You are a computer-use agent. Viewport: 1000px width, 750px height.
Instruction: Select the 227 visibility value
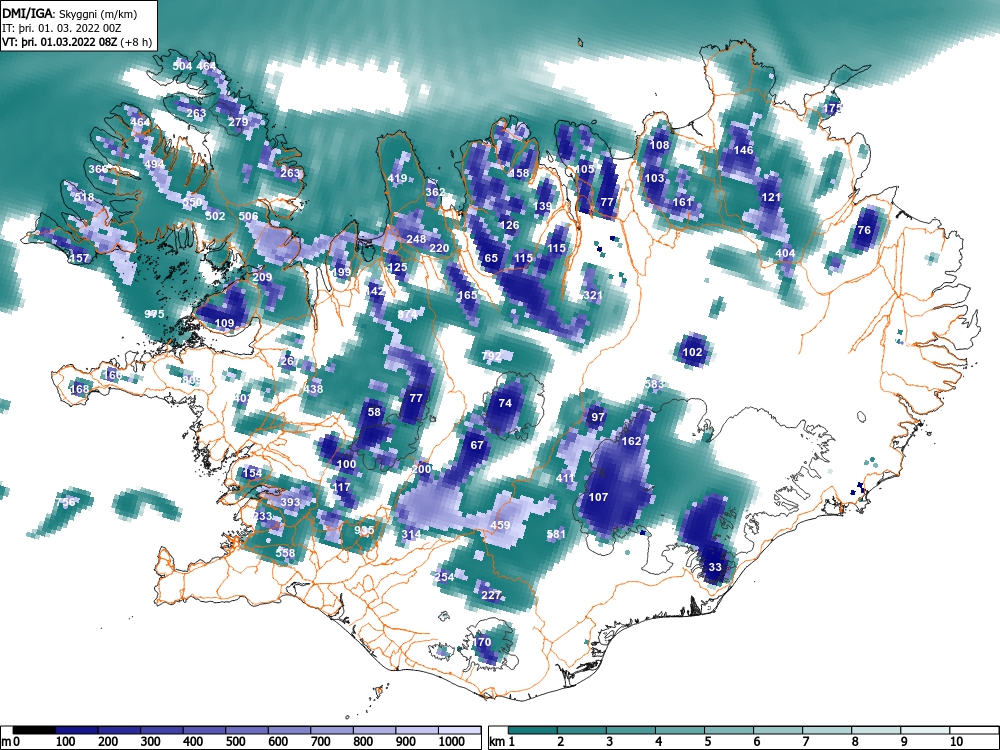(x=491, y=595)
